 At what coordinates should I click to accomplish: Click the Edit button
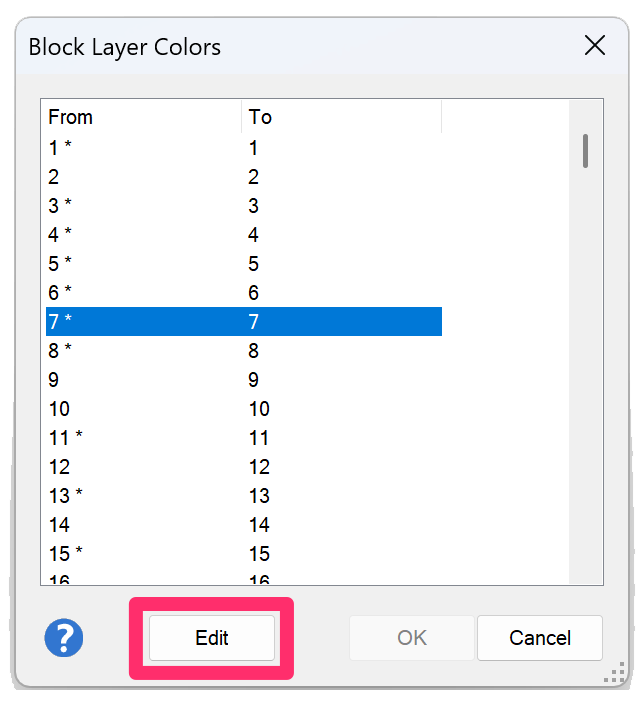coord(212,638)
